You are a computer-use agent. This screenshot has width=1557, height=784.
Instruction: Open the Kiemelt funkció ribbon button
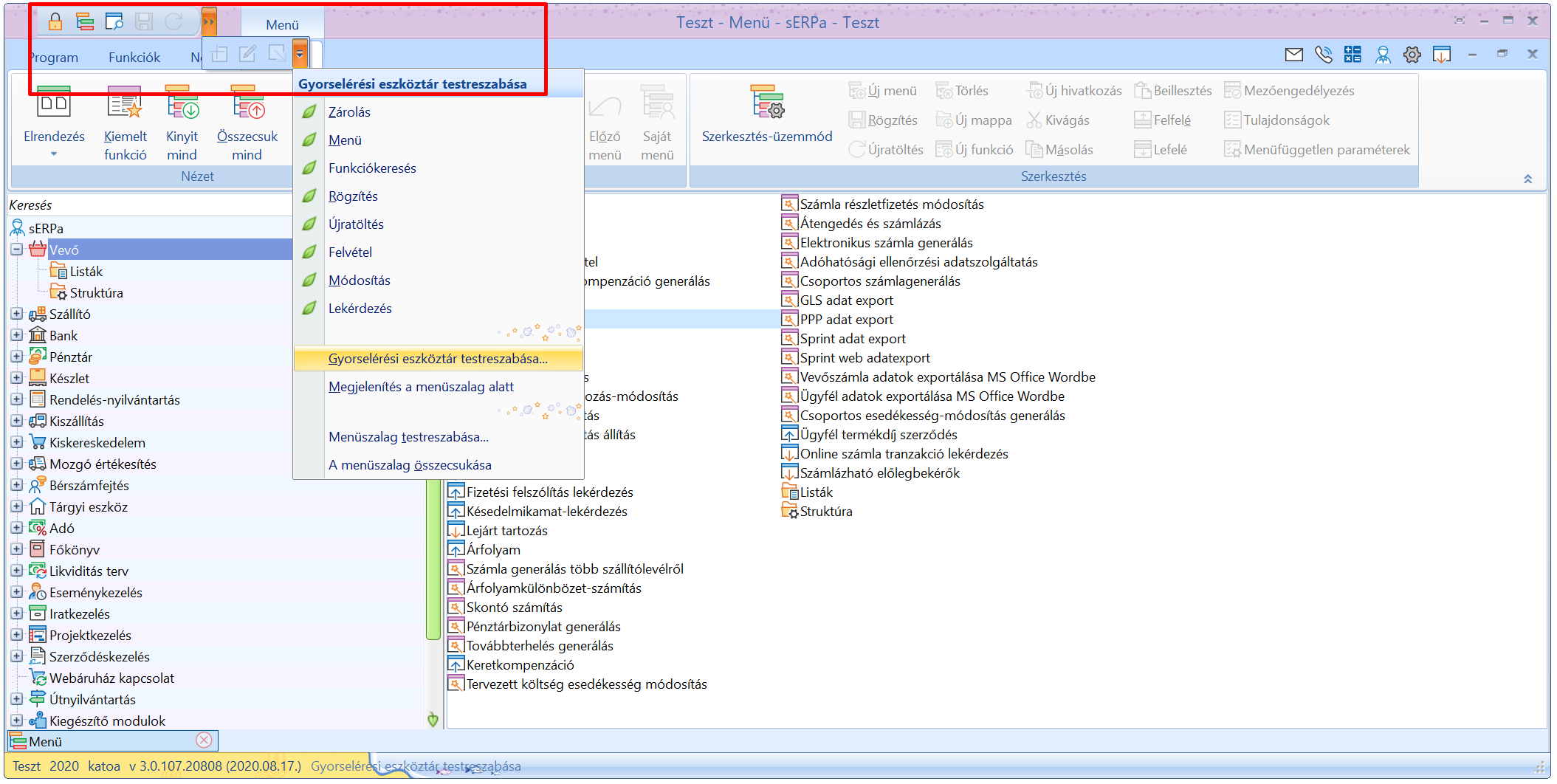coord(125,123)
